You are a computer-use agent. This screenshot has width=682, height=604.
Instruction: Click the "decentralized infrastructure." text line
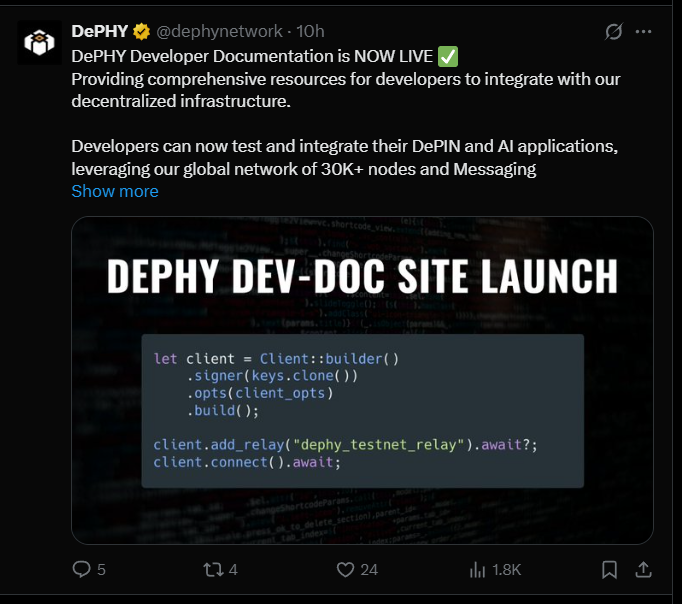(181, 101)
